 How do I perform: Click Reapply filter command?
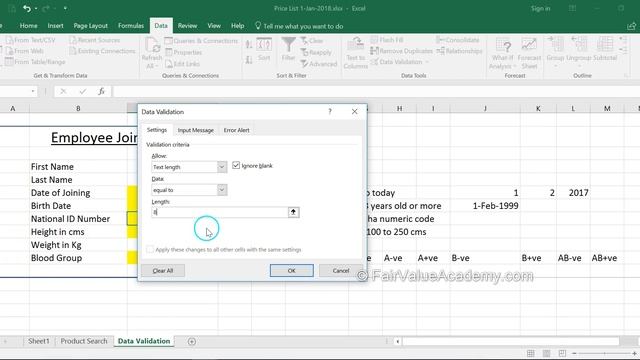pyautogui.click(x=316, y=52)
